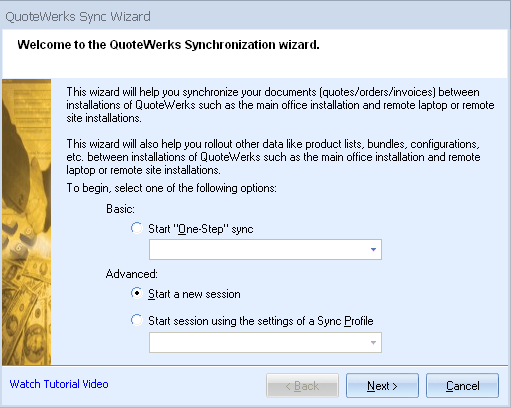The width and height of the screenshot is (511, 408).
Task: Select the Sync Profile session radio button
Action: [x=137, y=320]
